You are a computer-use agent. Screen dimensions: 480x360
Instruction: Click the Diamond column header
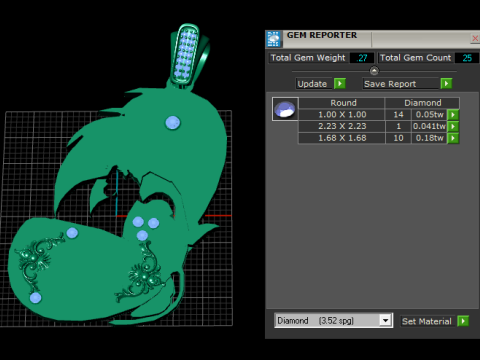[422, 103]
